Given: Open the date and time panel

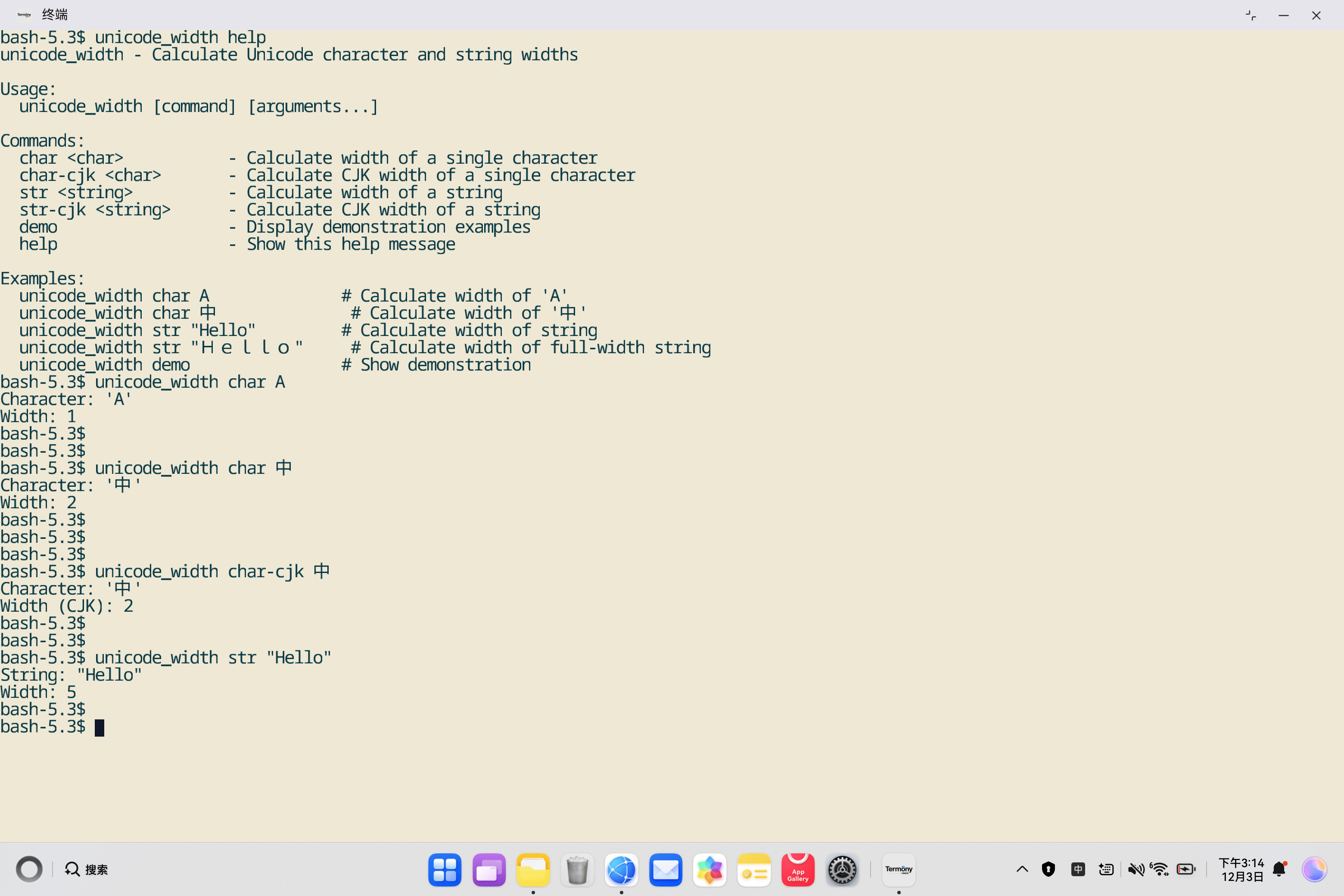Looking at the screenshot, I should [x=1241, y=870].
